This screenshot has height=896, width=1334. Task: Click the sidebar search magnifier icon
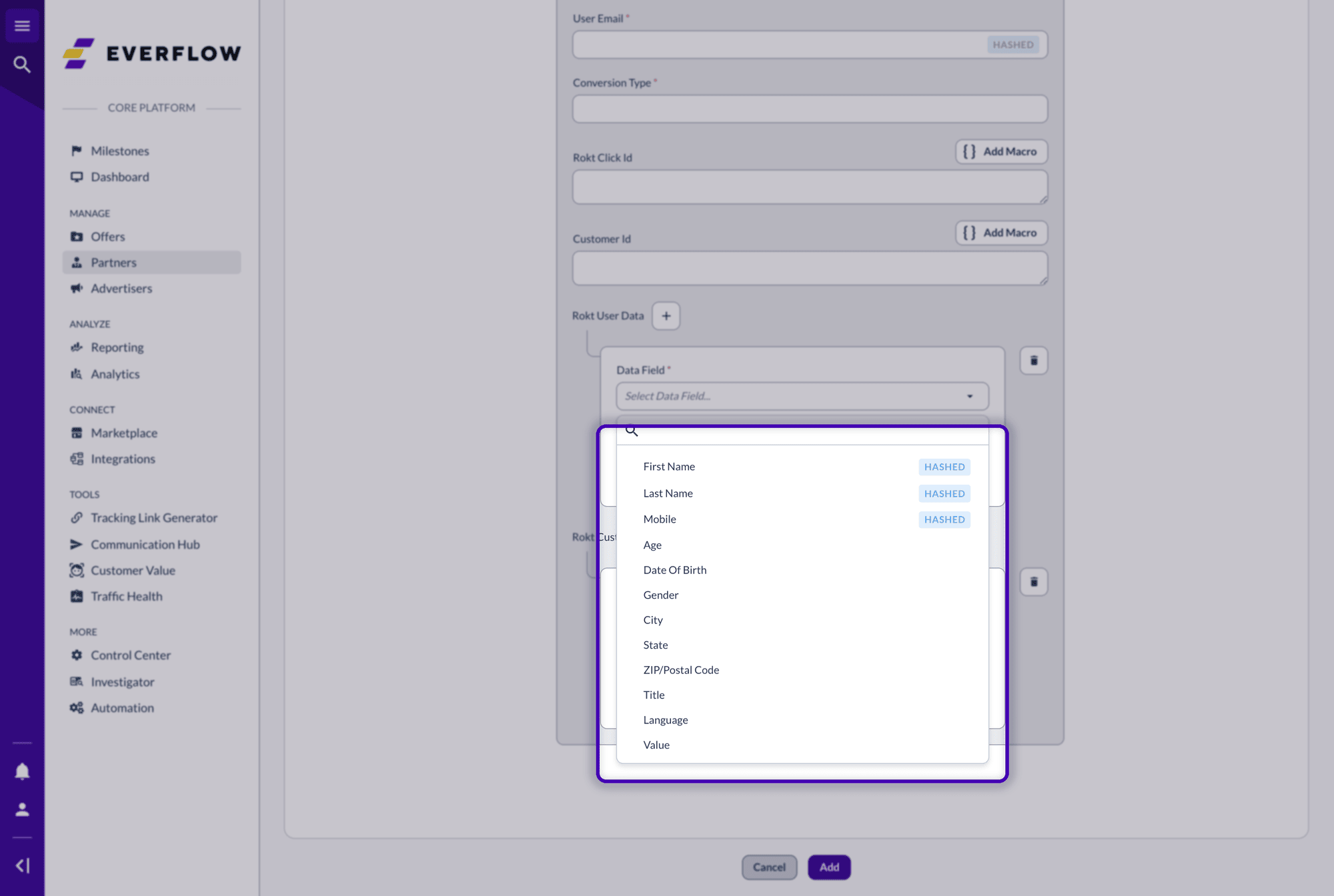[x=22, y=65]
